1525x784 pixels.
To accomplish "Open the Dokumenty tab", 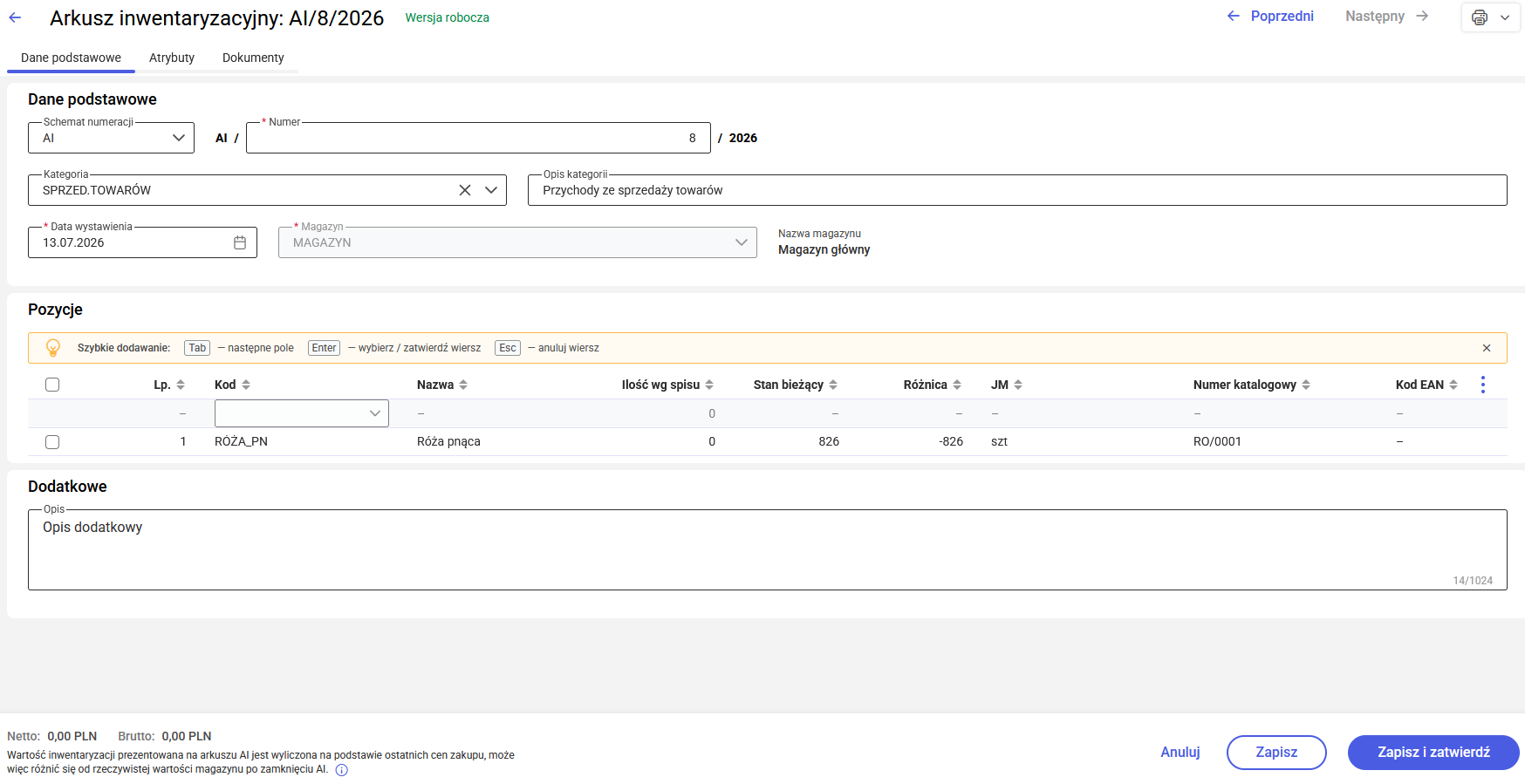I will [x=253, y=58].
